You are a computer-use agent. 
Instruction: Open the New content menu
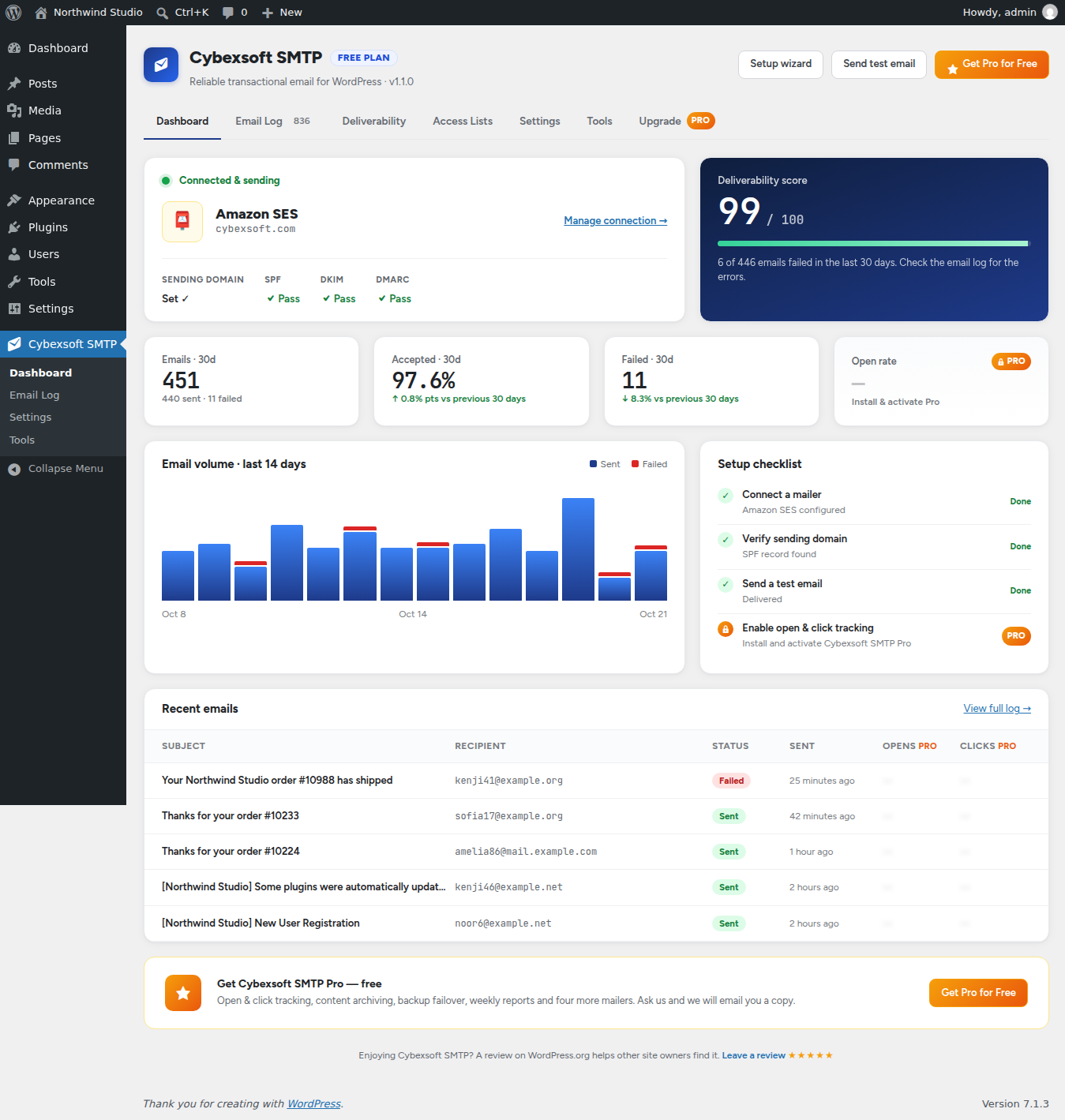[282, 13]
